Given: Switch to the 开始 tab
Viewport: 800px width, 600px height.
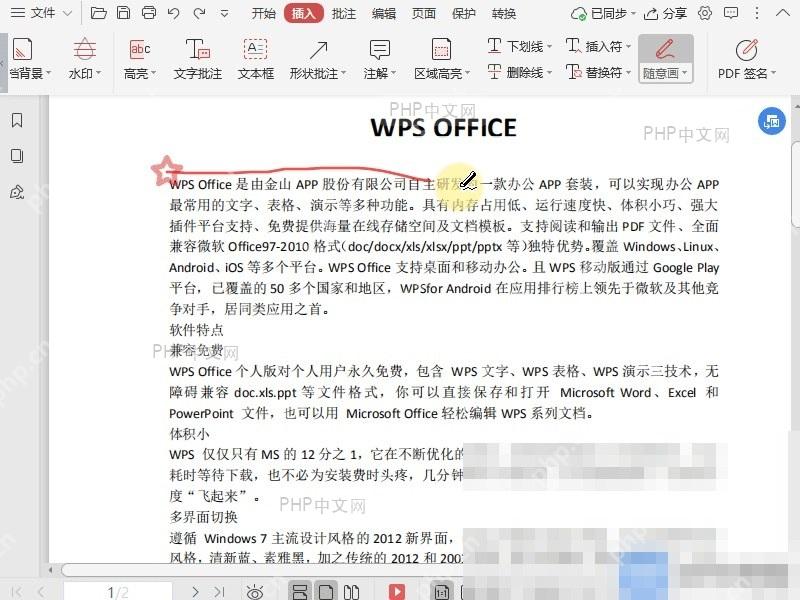Looking at the screenshot, I should (x=263, y=13).
